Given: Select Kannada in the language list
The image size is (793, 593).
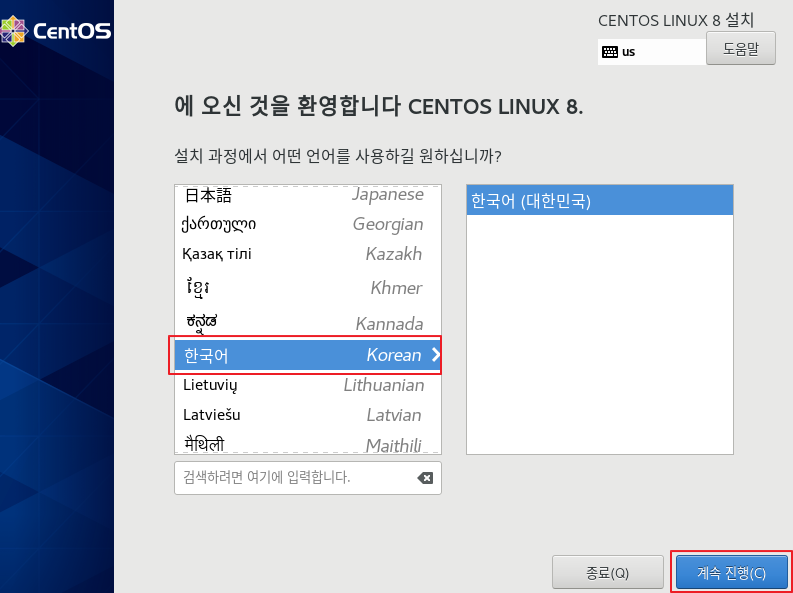Looking at the screenshot, I should [307, 323].
